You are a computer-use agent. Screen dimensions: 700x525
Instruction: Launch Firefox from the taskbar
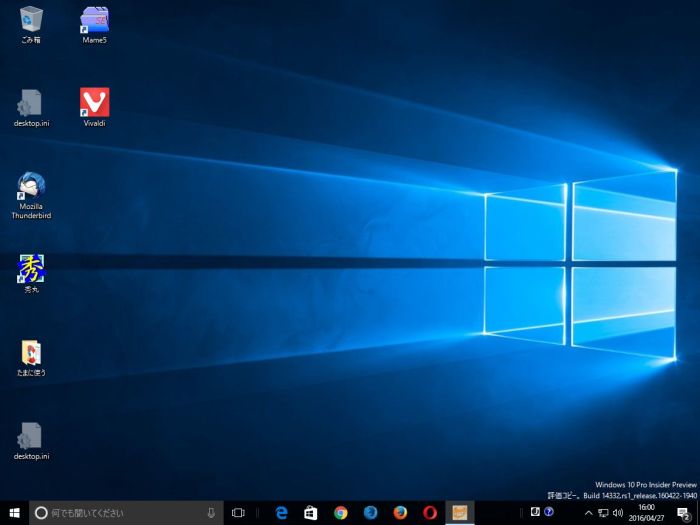point(400,512)
